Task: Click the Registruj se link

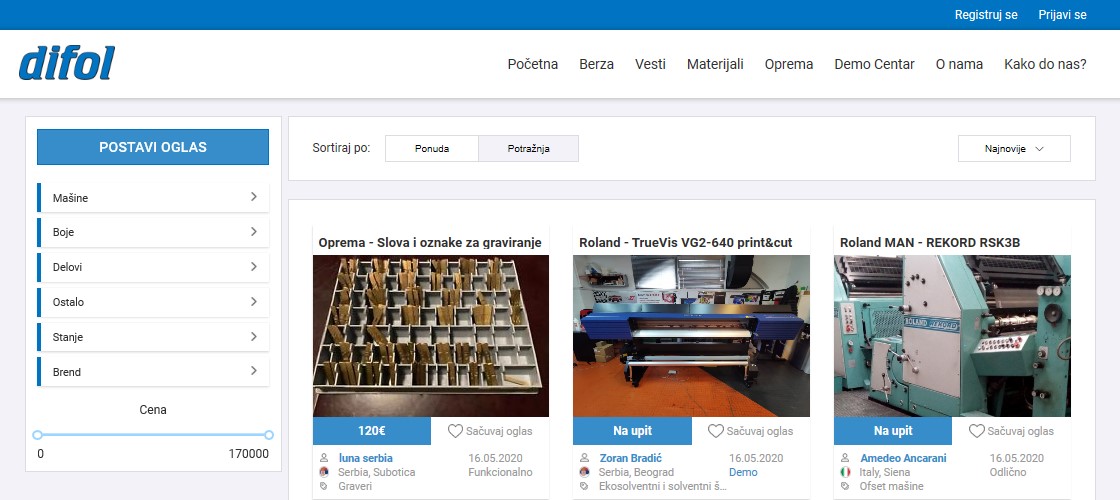Action: pos(986,15)
